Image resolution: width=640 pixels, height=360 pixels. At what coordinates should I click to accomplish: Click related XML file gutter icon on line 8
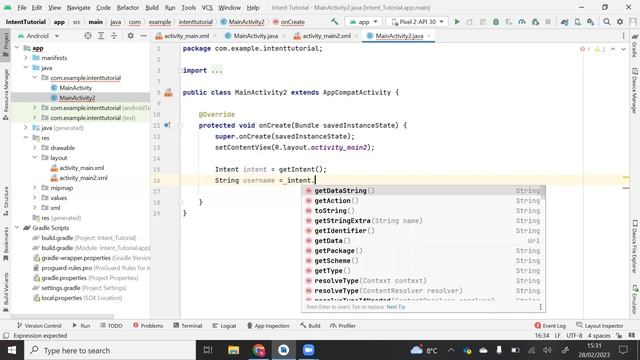[169, 93]
